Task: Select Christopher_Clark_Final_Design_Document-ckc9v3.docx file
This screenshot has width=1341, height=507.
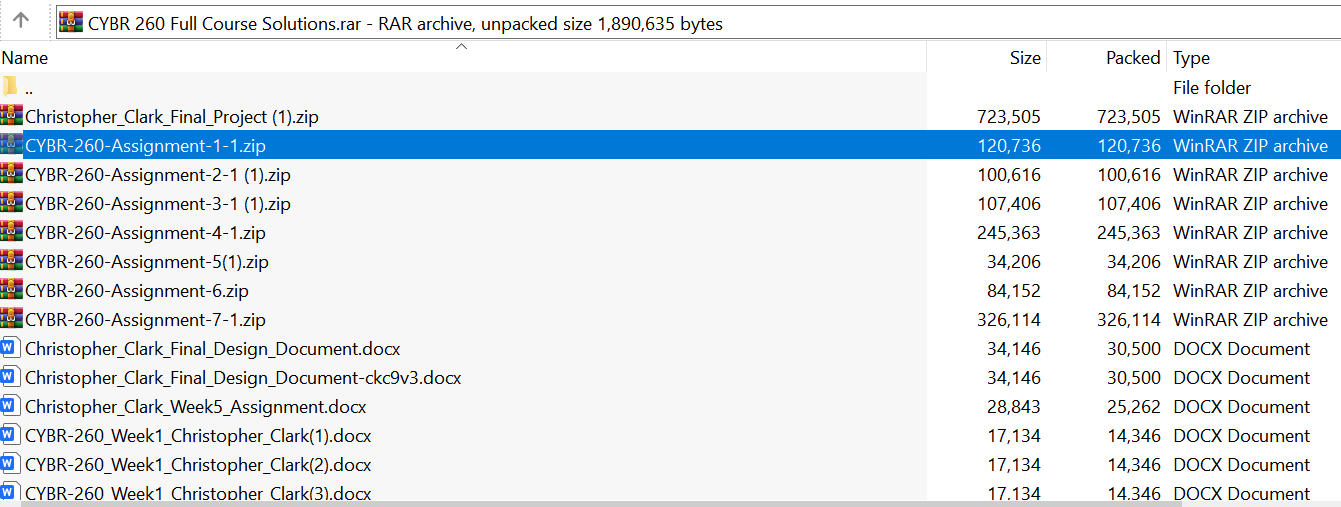Action: (x=243, y=378)
